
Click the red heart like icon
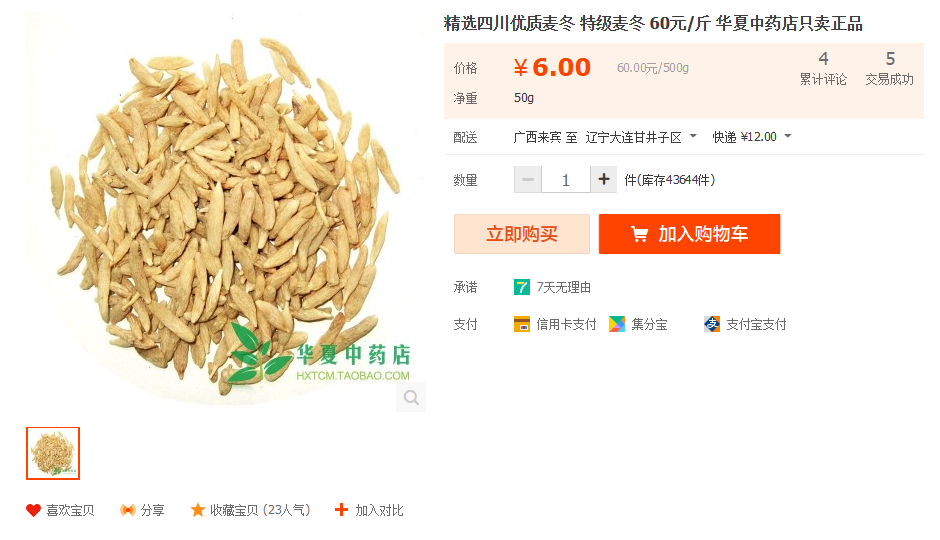[x=33, y=511]
